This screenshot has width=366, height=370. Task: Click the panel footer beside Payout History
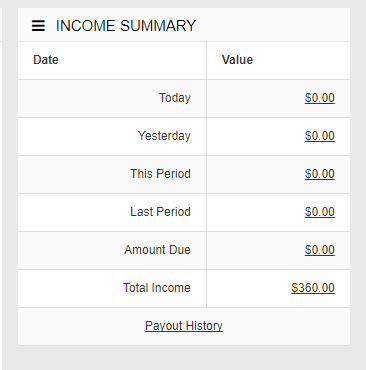coord(82,326)
